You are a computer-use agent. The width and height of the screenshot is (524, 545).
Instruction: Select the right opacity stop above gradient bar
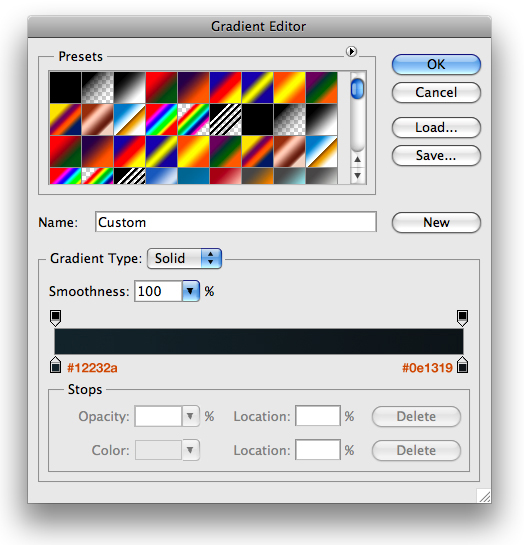pos(462,318)
